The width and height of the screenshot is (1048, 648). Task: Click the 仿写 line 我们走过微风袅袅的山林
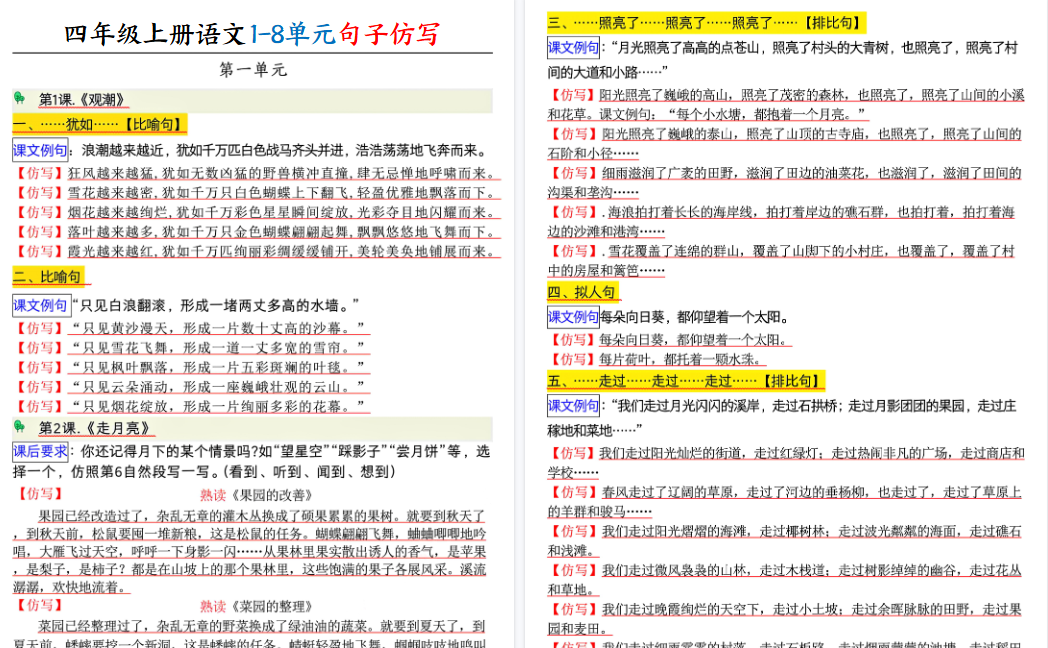click(785, 580)
